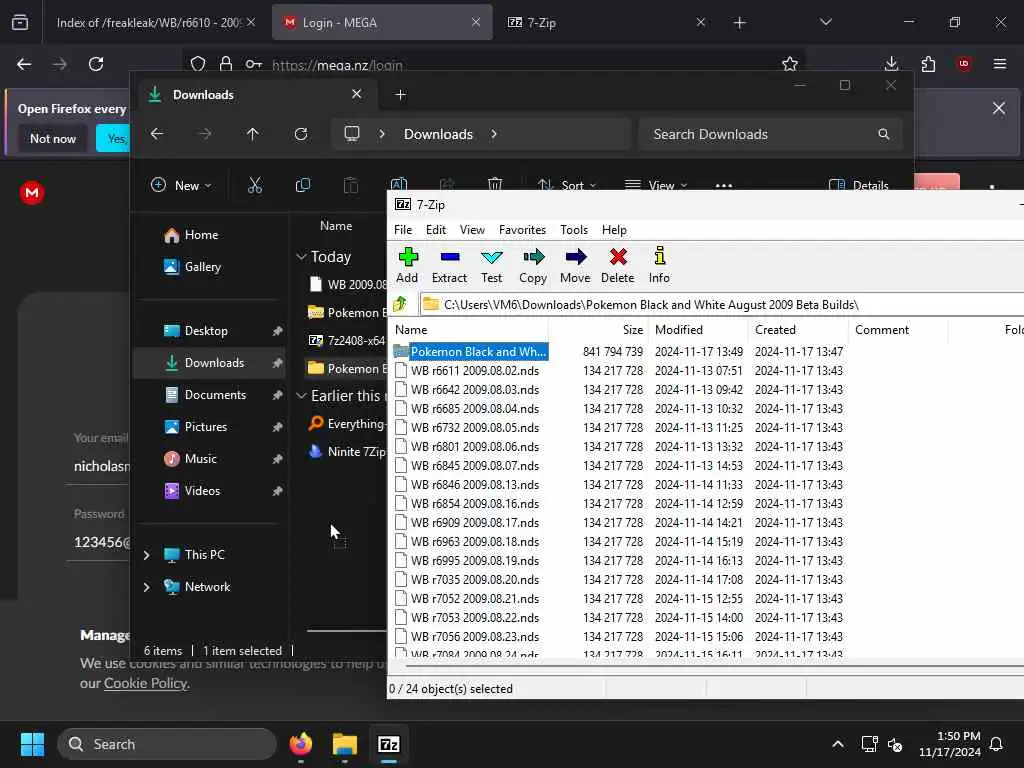Open the Help menu in 7-Zip
The width and height of the screenshot is (1024, 768).
coord(614,230)
